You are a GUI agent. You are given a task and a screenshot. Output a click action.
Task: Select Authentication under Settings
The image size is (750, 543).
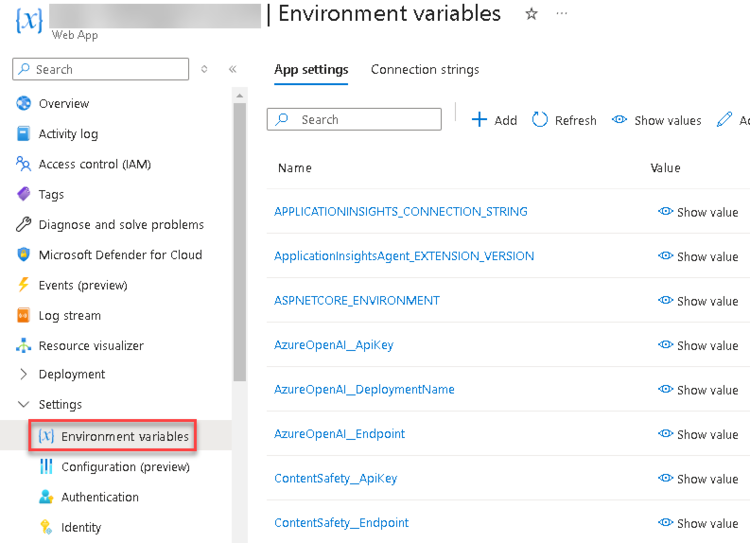[99, 497]
